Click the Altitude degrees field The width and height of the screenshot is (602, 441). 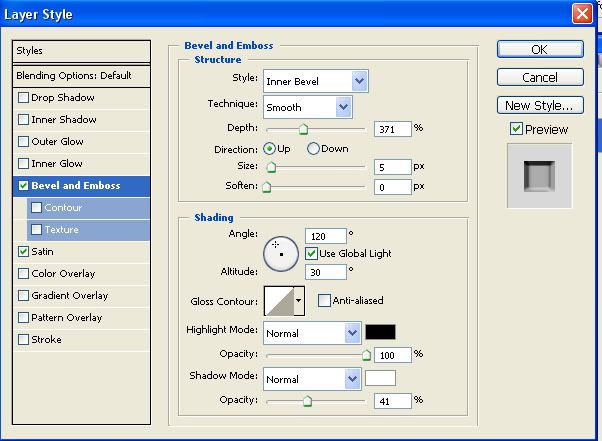[x=326, y=272]
